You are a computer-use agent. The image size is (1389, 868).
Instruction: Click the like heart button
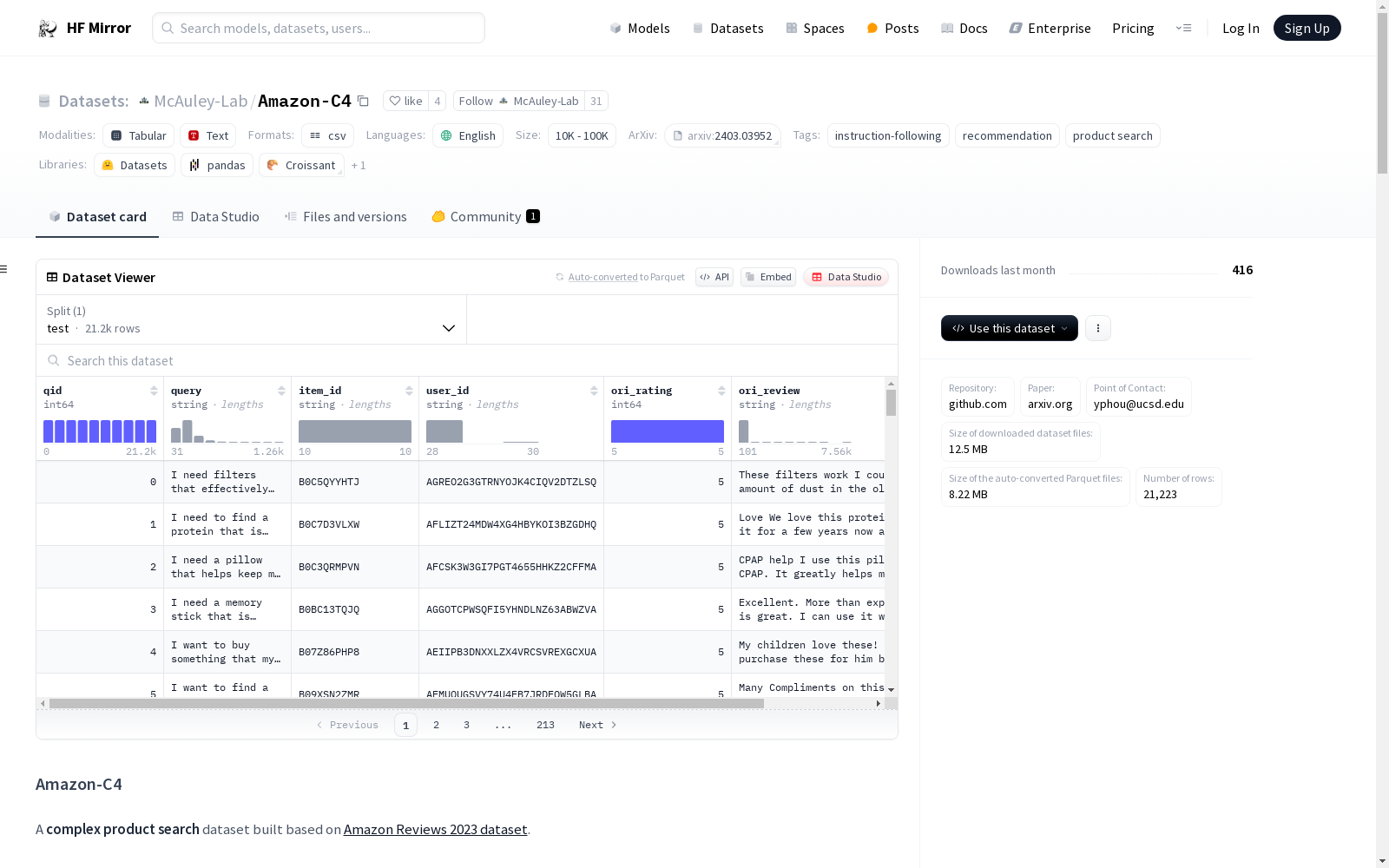(x=405, y=101)
